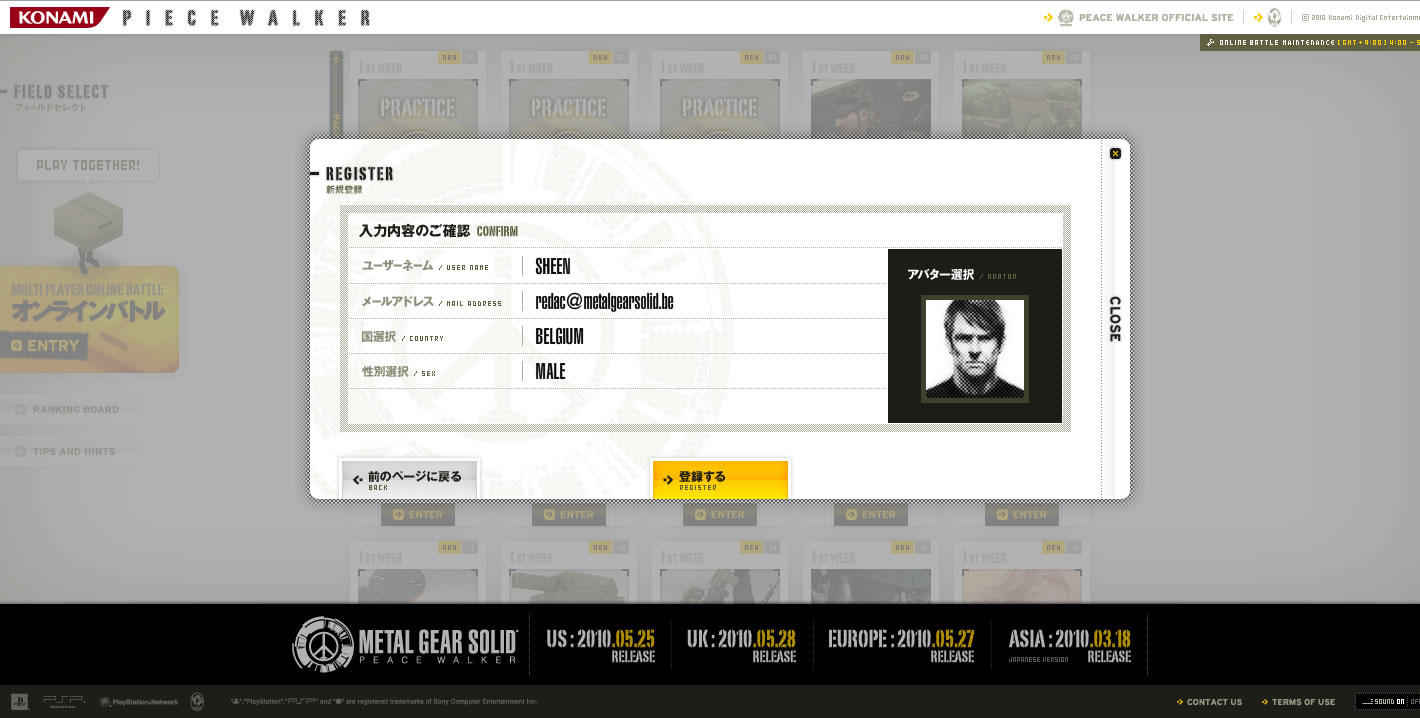Click the online battle ENTRY button
The height and width of the screenshot is (718, 1420).
pyautogui.click(x=45, y=346)
